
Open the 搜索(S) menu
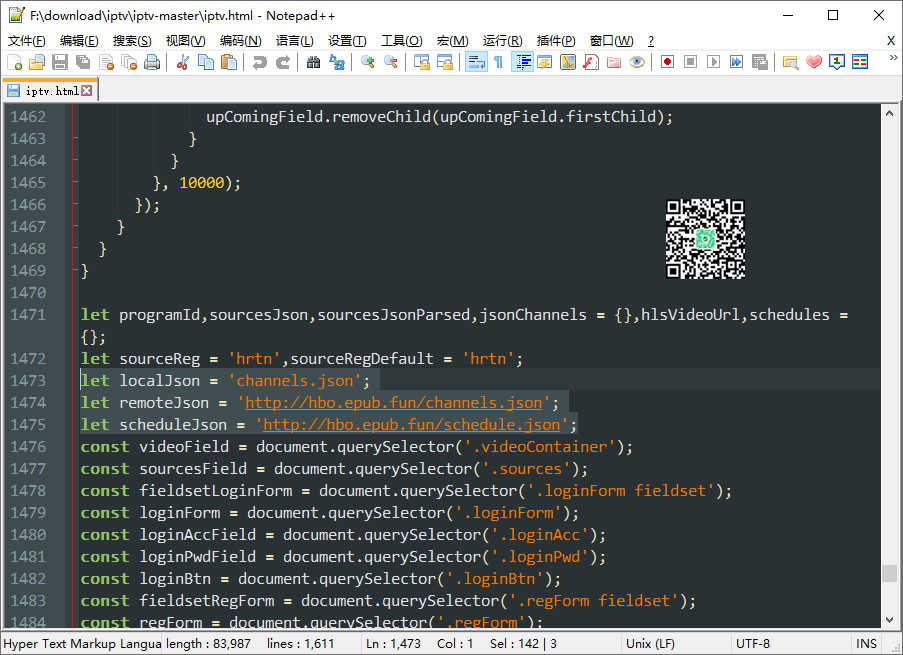pos(132,40)
